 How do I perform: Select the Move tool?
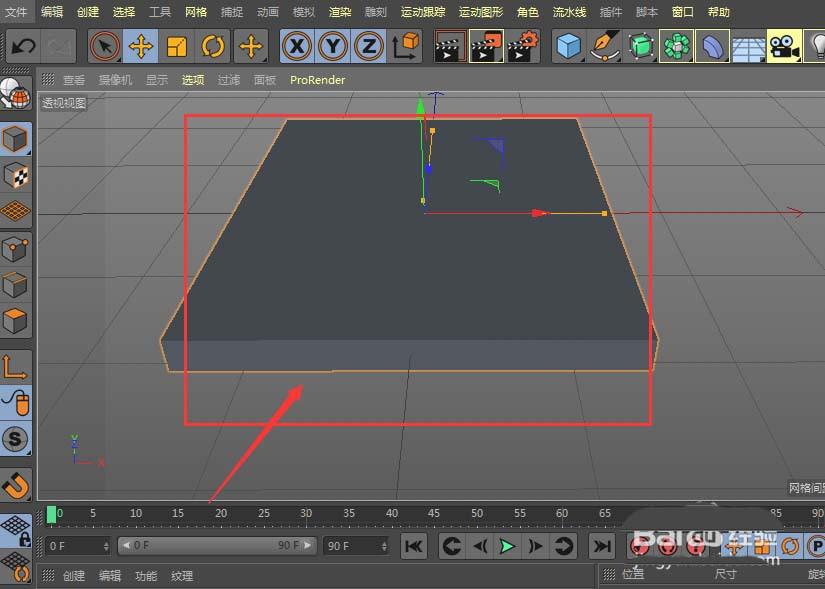[141, 46]
